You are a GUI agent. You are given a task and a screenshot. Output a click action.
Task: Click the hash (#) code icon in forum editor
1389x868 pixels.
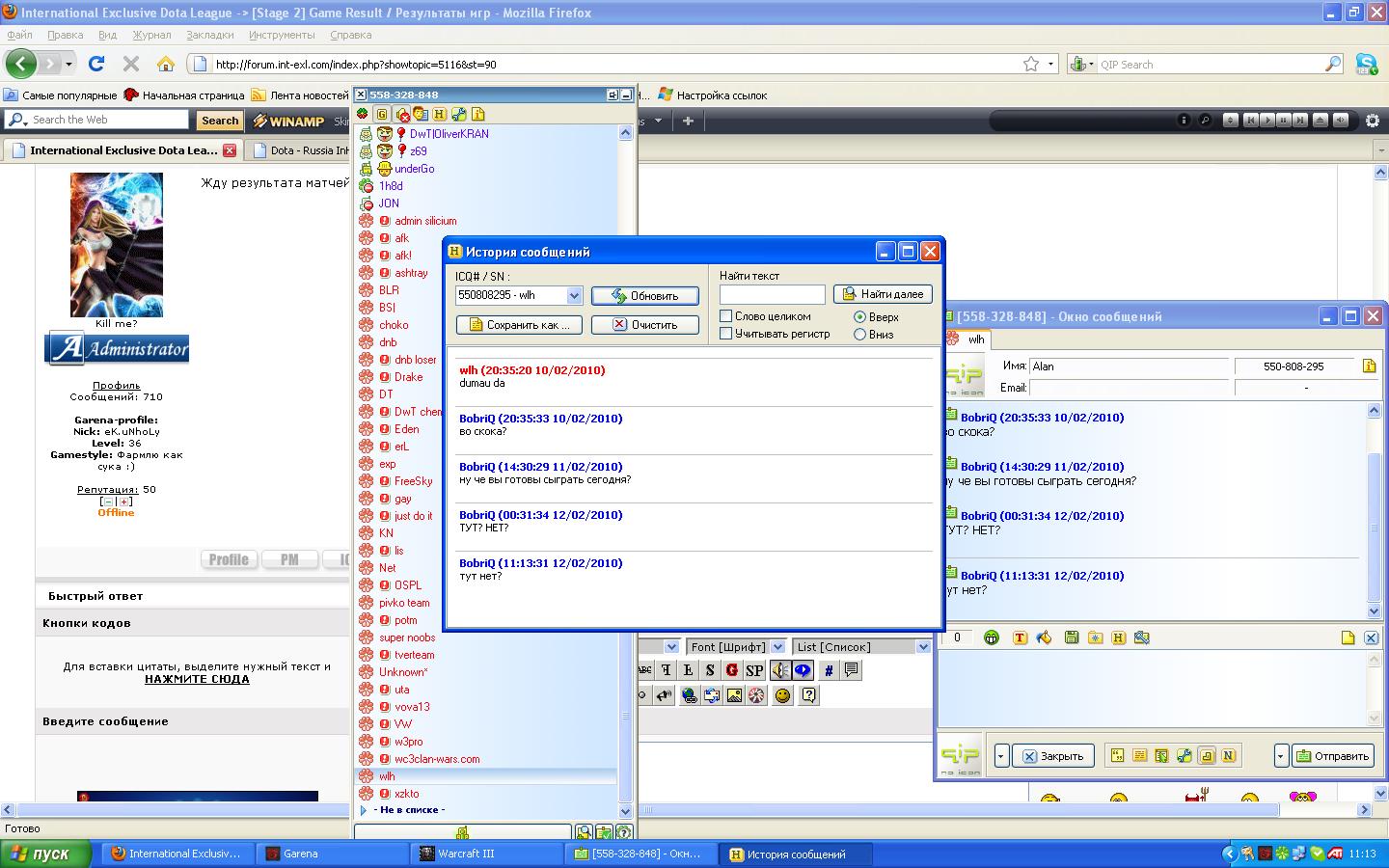(828, 670)
